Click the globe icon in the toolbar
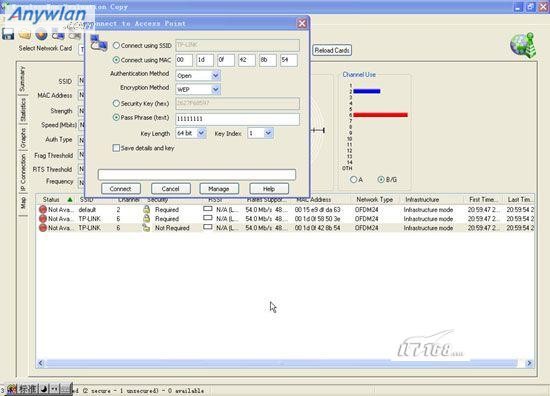 point(41,34)
